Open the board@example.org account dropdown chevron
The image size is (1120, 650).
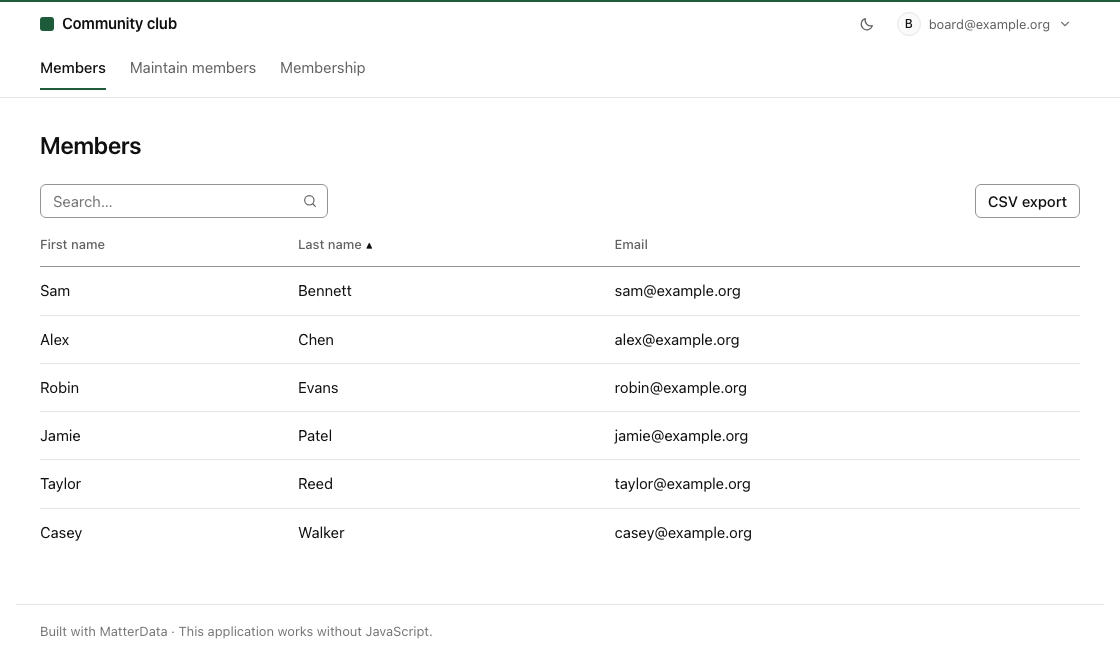click(1065, 24)
